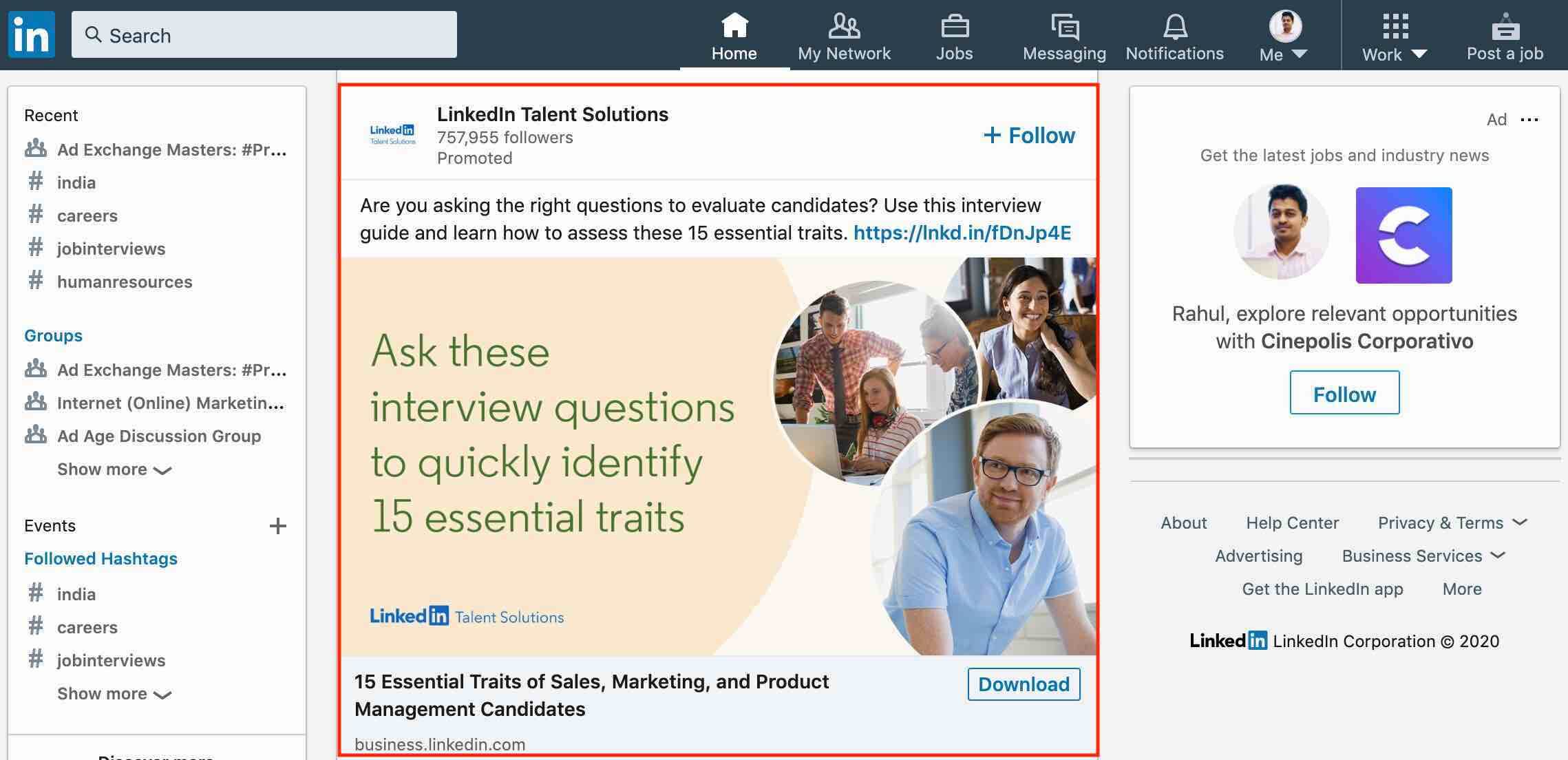Viewport: 1568px width, 760px height.
Task: Click hashtag icon beside followed jobinterviews
Action: pos(36,660)
